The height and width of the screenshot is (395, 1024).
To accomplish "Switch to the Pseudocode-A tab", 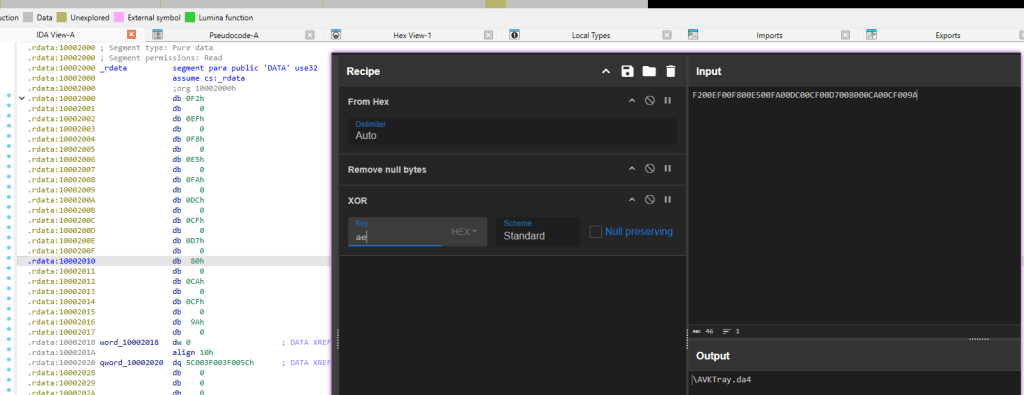I will pyautogui.click(x=234, y=35).
